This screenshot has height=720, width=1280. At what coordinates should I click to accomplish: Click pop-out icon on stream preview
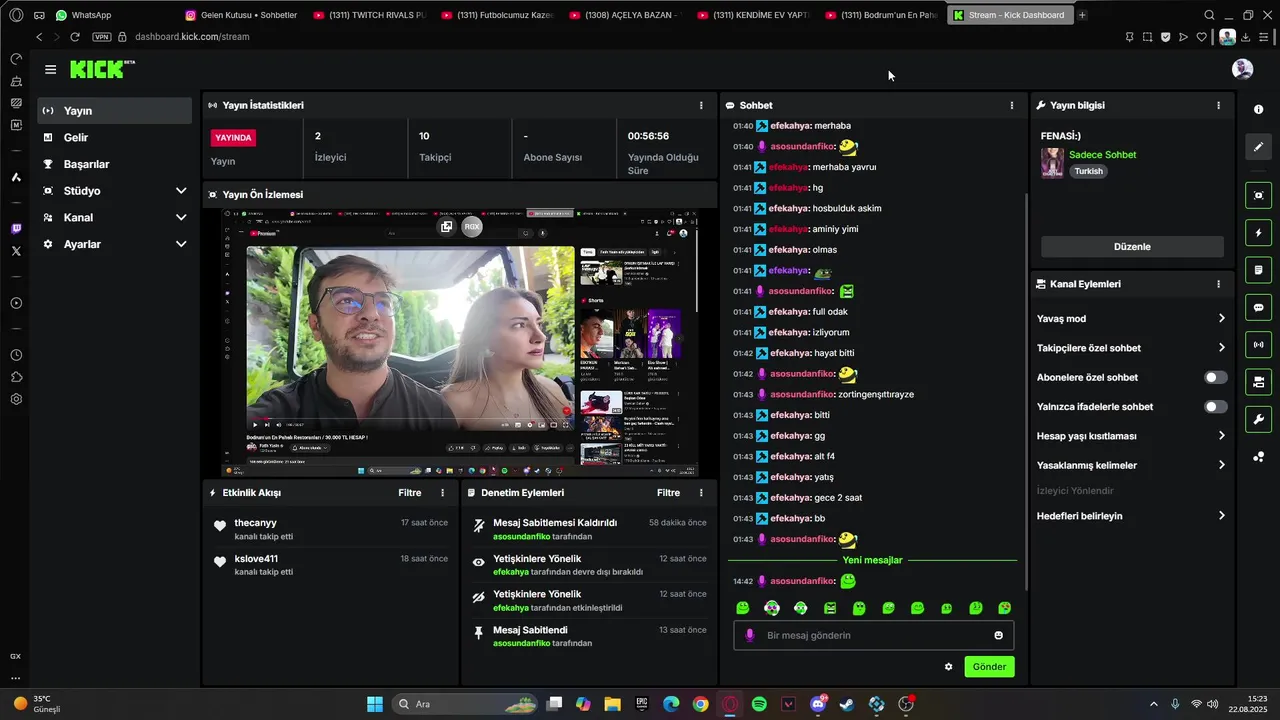[446, 227]
